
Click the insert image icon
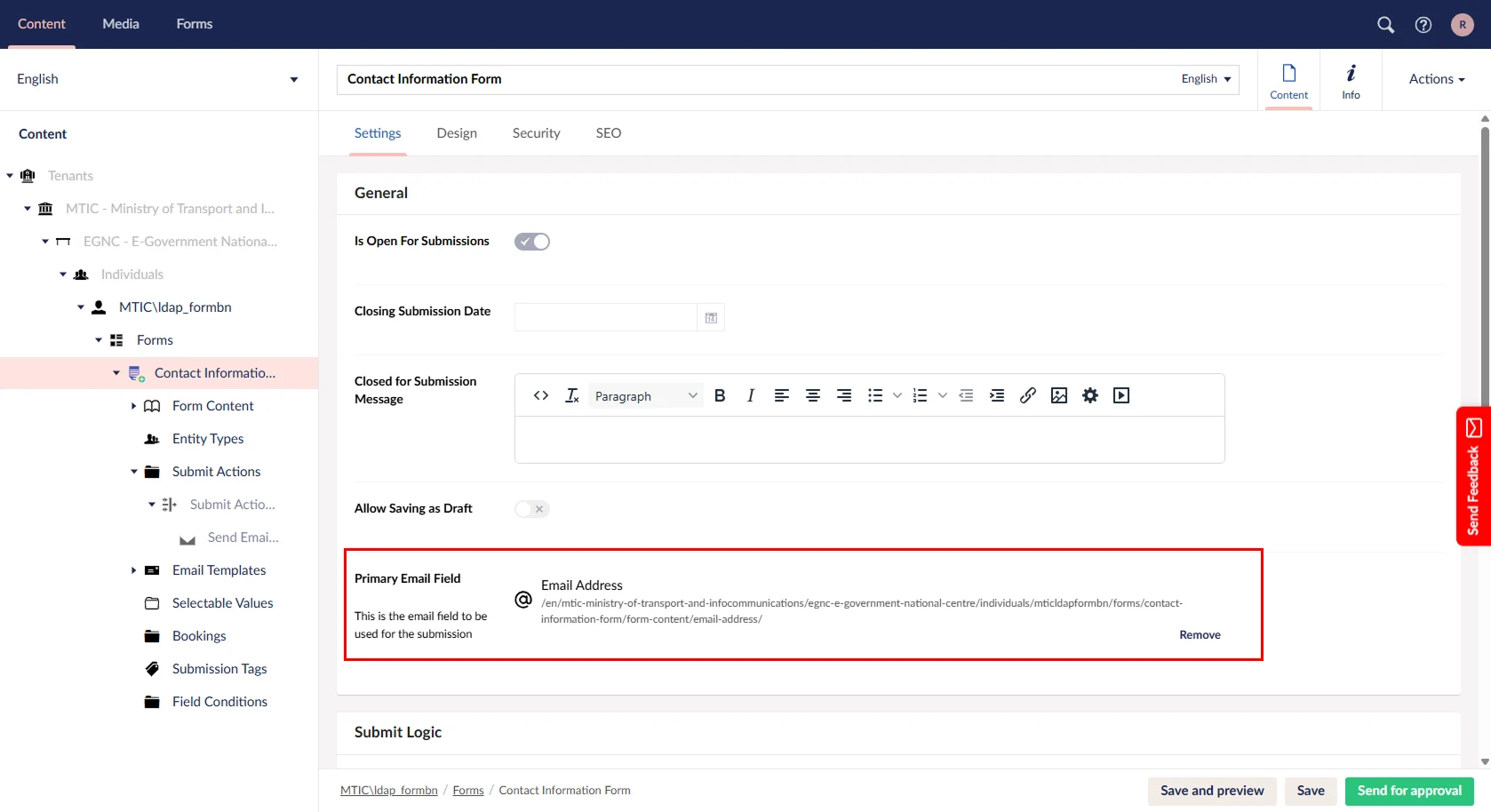coord(1058,395)
